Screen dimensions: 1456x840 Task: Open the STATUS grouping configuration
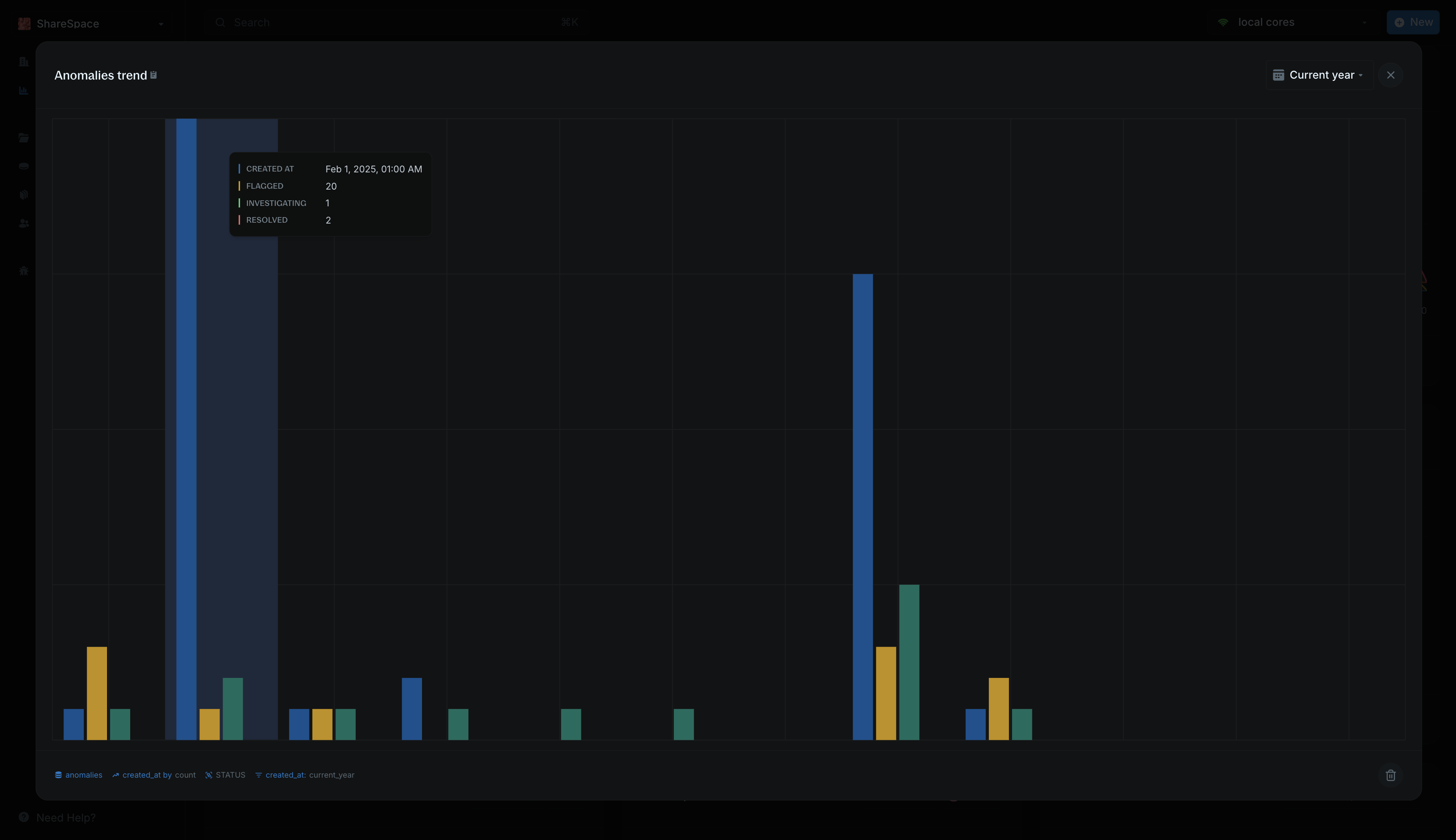click(x=226, y=775)
